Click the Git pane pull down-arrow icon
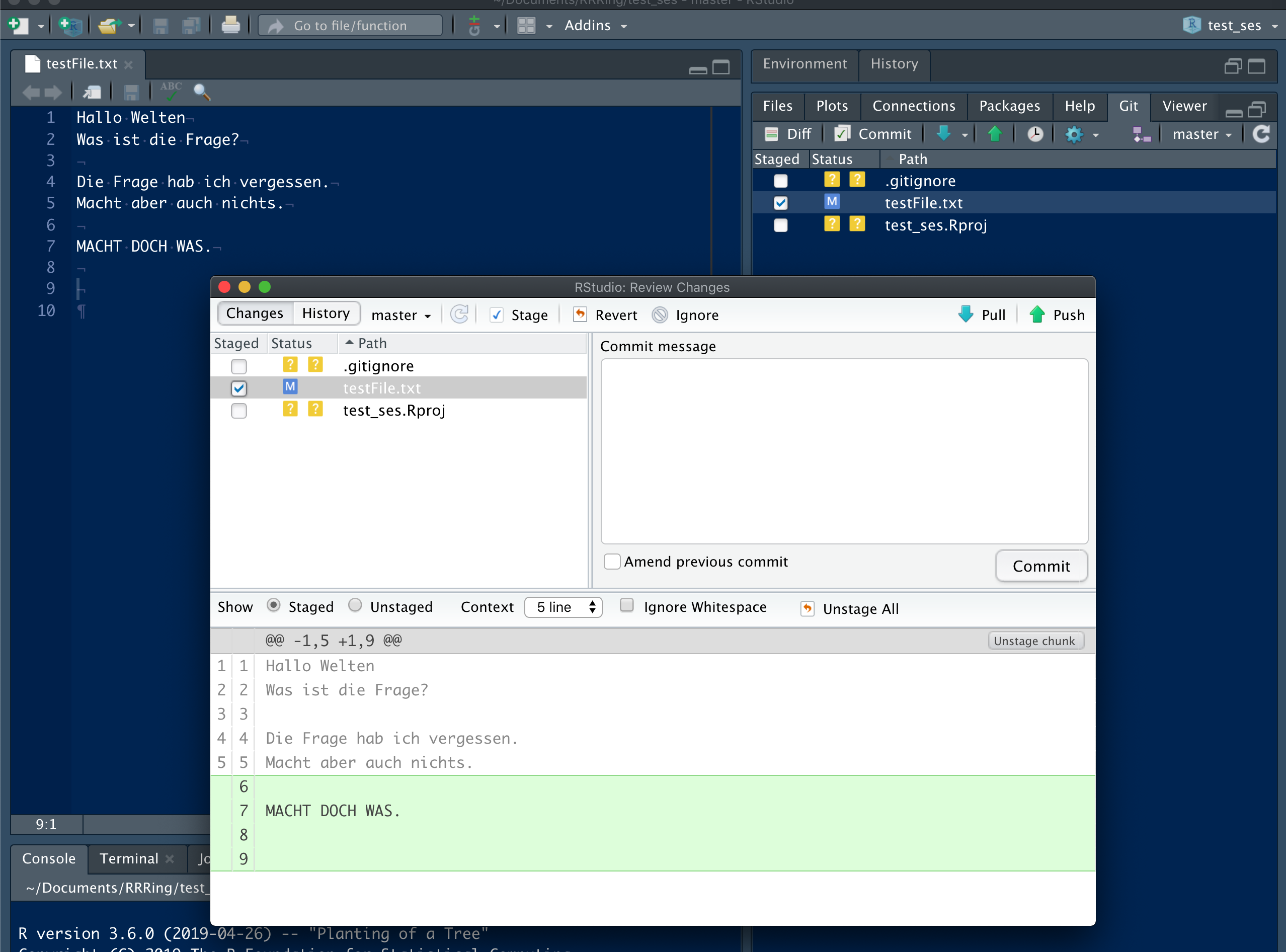This screenshot has width=1286, height=952. point(944,134)
